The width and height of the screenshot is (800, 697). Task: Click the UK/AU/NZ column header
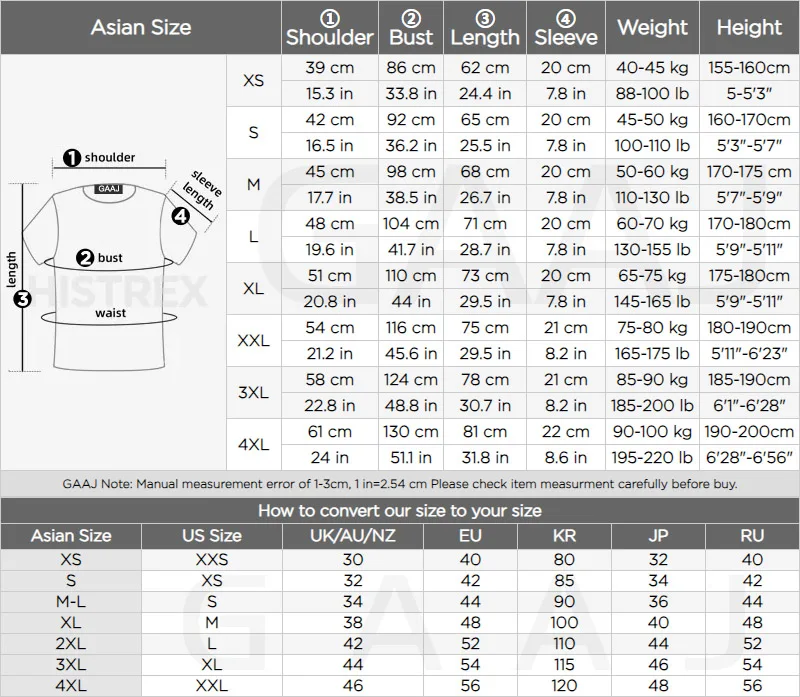pyautogui.click(x=353, y=536)
